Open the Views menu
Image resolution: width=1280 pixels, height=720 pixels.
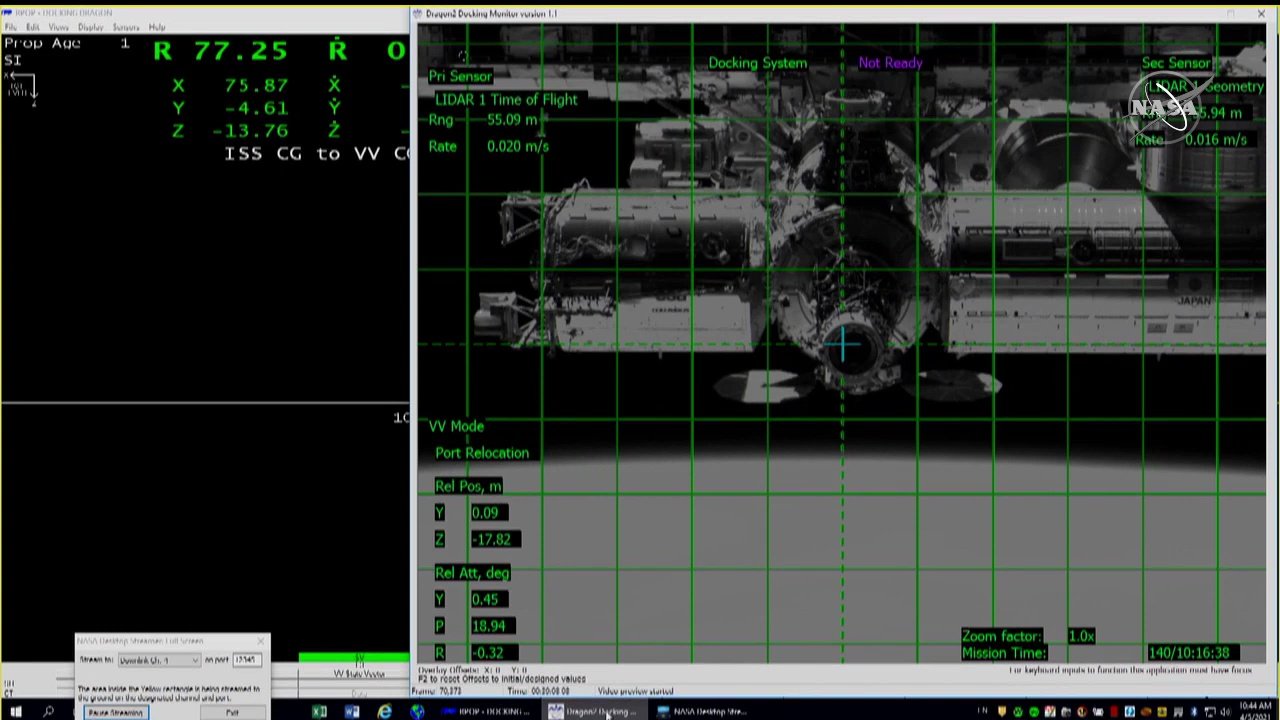tap(59, 27)
